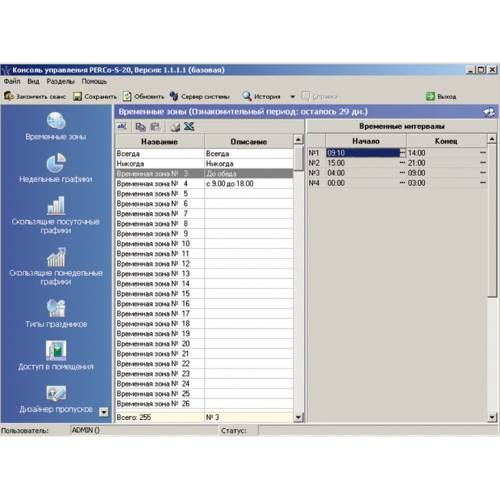The image size is (500, 500).
Task: Select Временная зона № 4 row
Action: (204, 184)
